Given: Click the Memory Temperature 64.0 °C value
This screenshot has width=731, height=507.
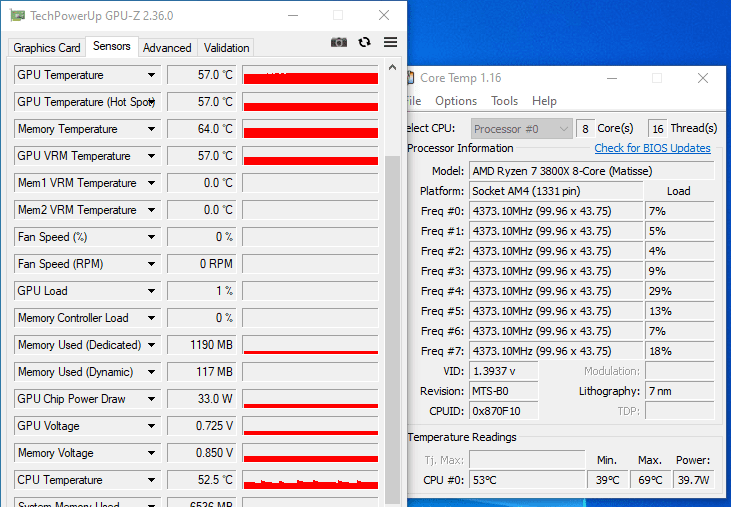Looking at the screenshot, I should pyautogui.click(x=202, y=129).
